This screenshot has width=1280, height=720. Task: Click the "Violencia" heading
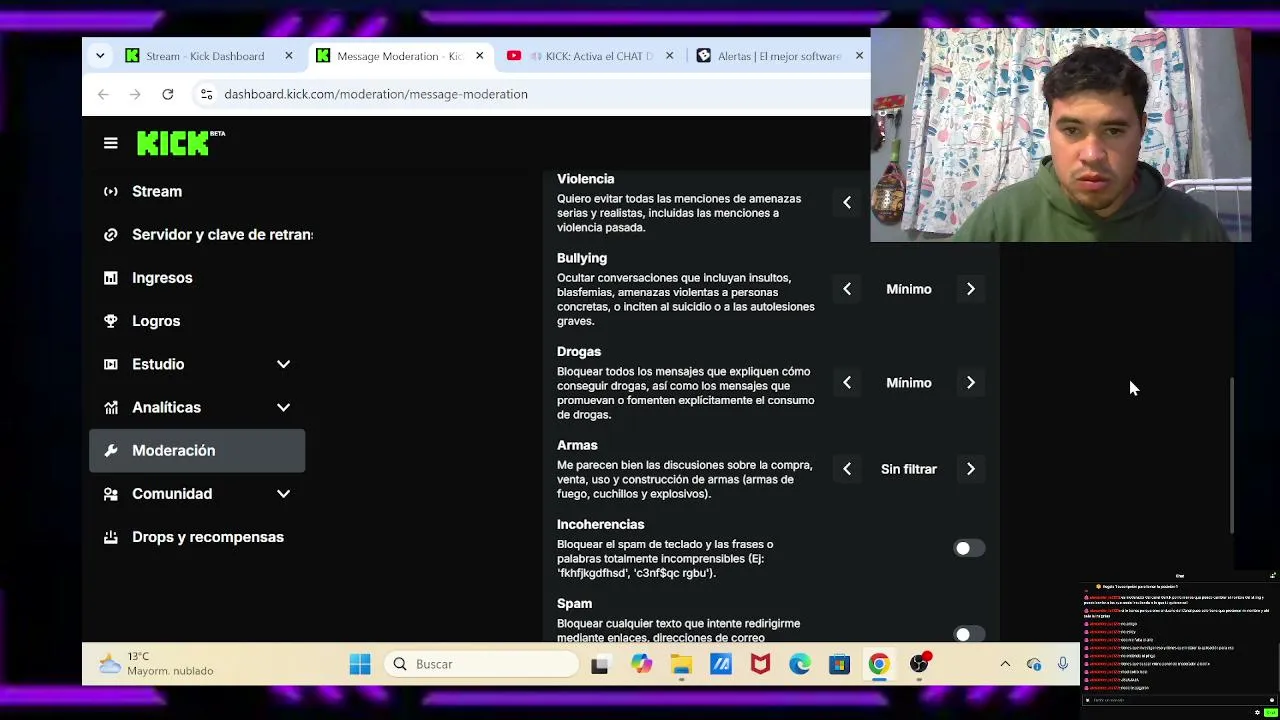(586, 179)
